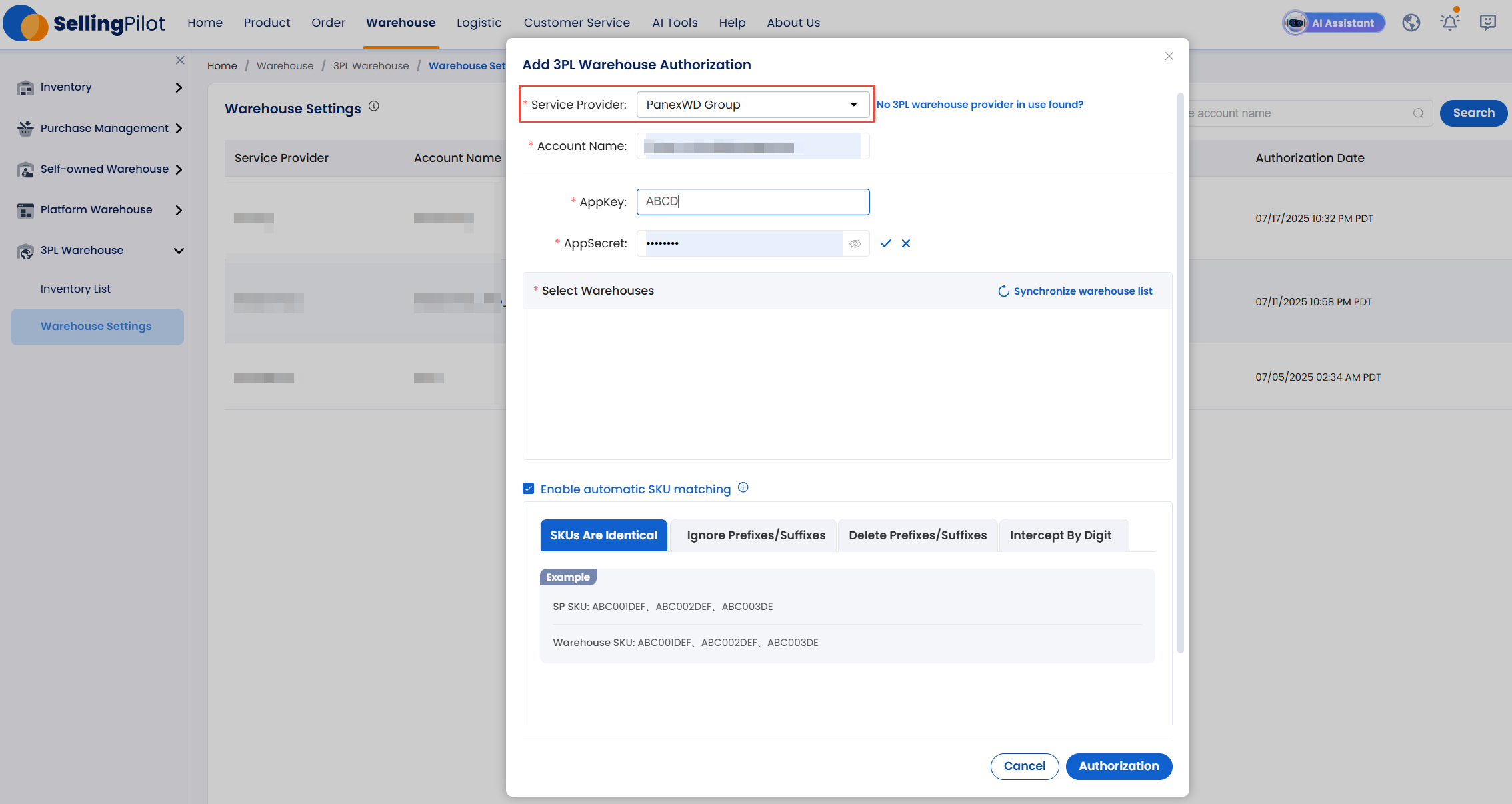Click the Search button
1512x804 pixels.
[1473, 113]
